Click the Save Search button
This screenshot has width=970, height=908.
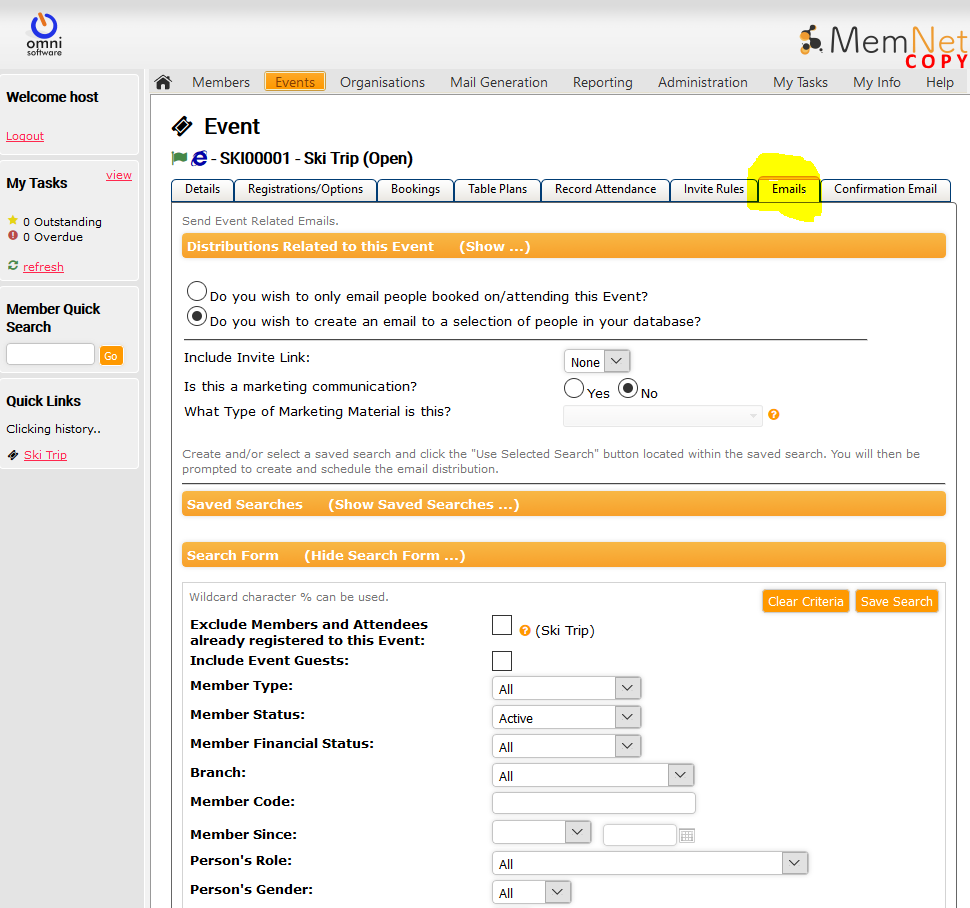(x=896, y=601)
